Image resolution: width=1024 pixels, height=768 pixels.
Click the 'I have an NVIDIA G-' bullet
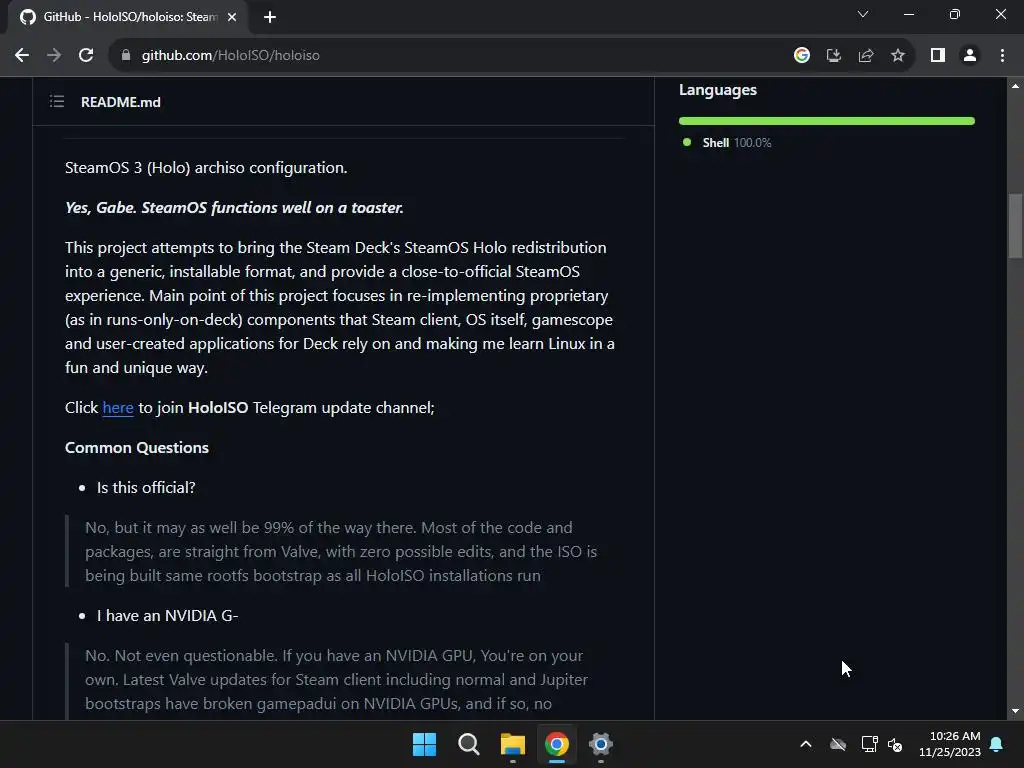click(x=167, y=616)
